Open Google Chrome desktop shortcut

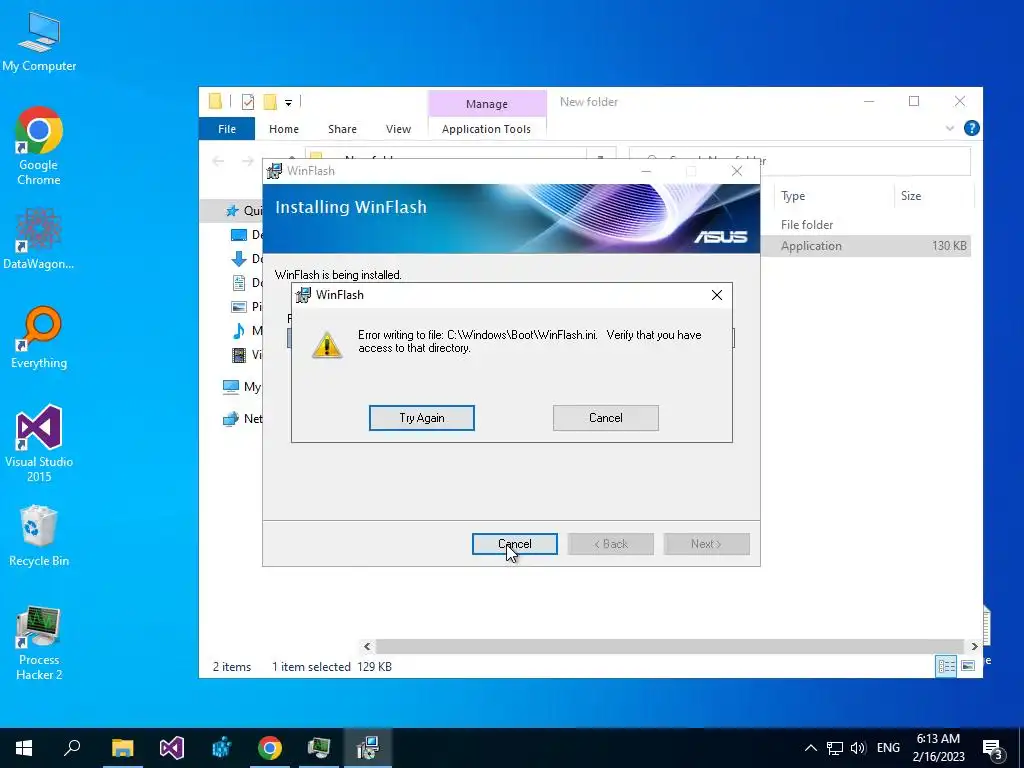coord(39,146)
